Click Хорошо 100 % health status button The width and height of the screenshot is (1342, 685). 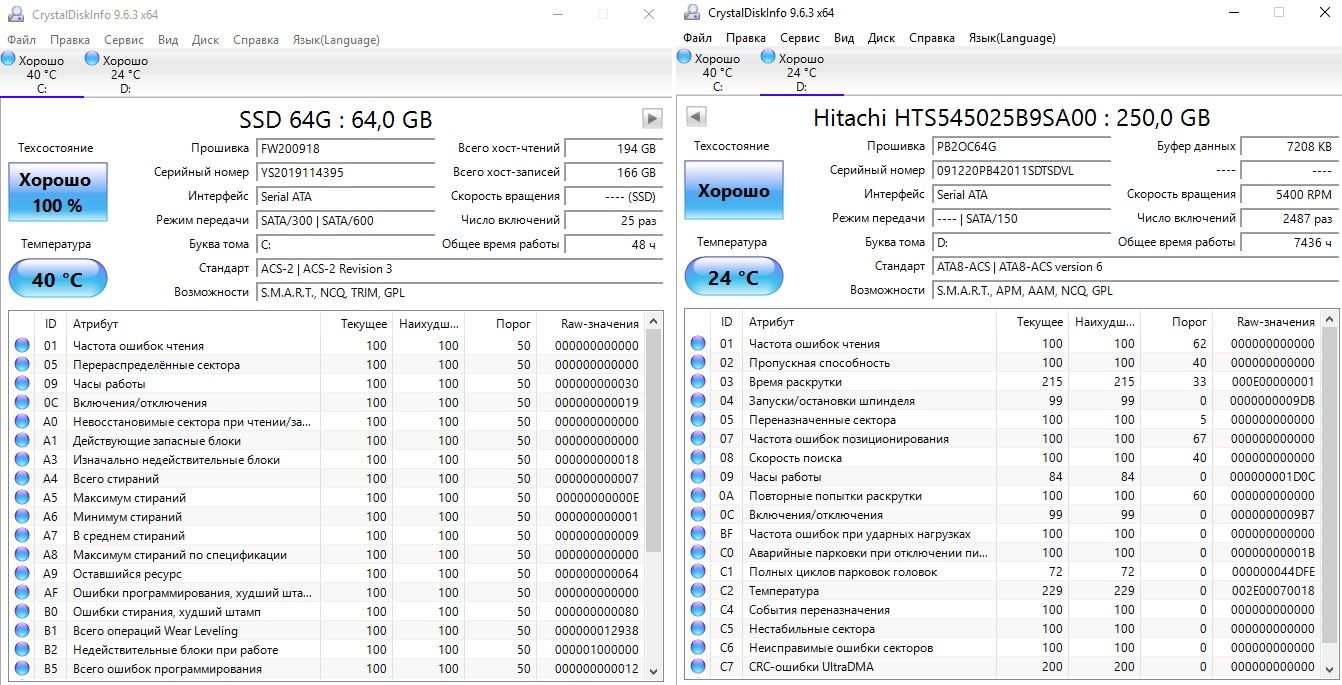click(x=57, y=192)
